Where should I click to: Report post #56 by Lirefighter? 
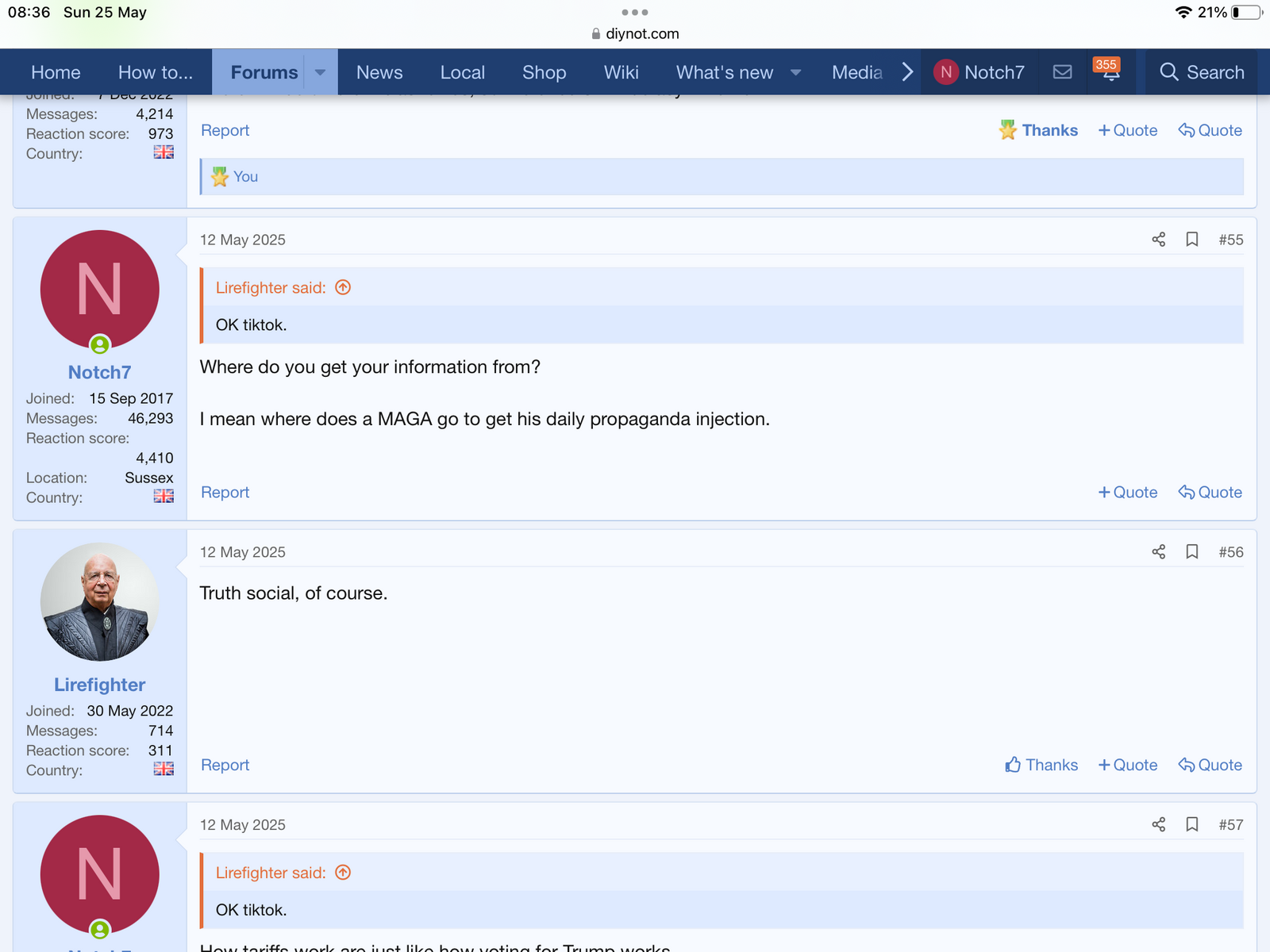click(225, 765)
